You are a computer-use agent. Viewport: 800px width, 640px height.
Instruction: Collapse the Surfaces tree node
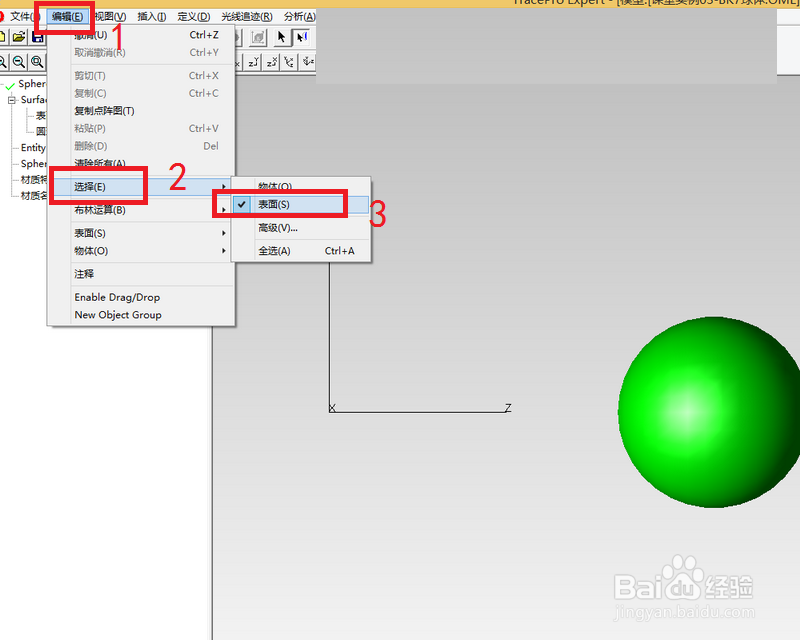click(11, 100)
